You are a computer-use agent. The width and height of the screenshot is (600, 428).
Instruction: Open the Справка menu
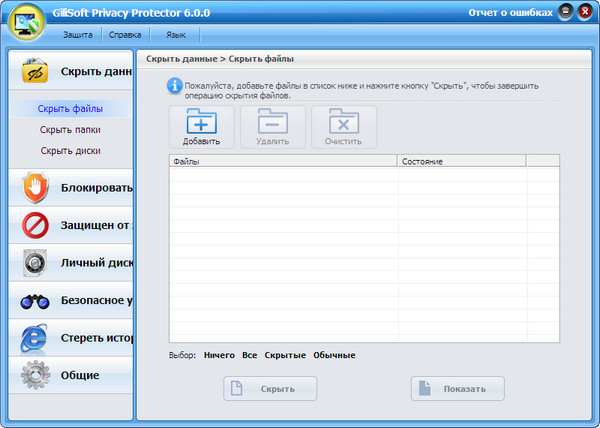(124, 35)
